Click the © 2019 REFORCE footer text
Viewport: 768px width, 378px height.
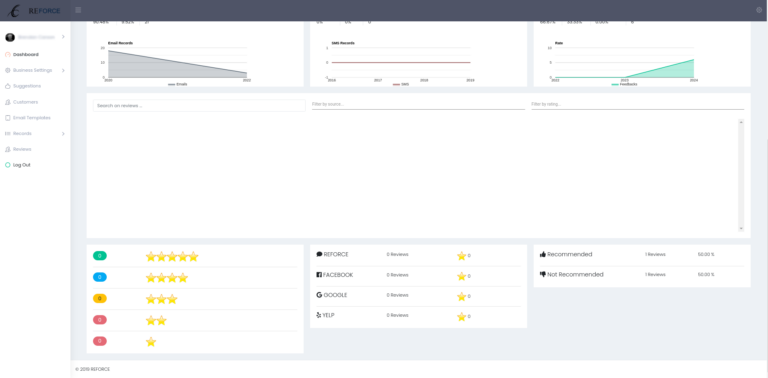pyautogui.click(x=93, y=370)
